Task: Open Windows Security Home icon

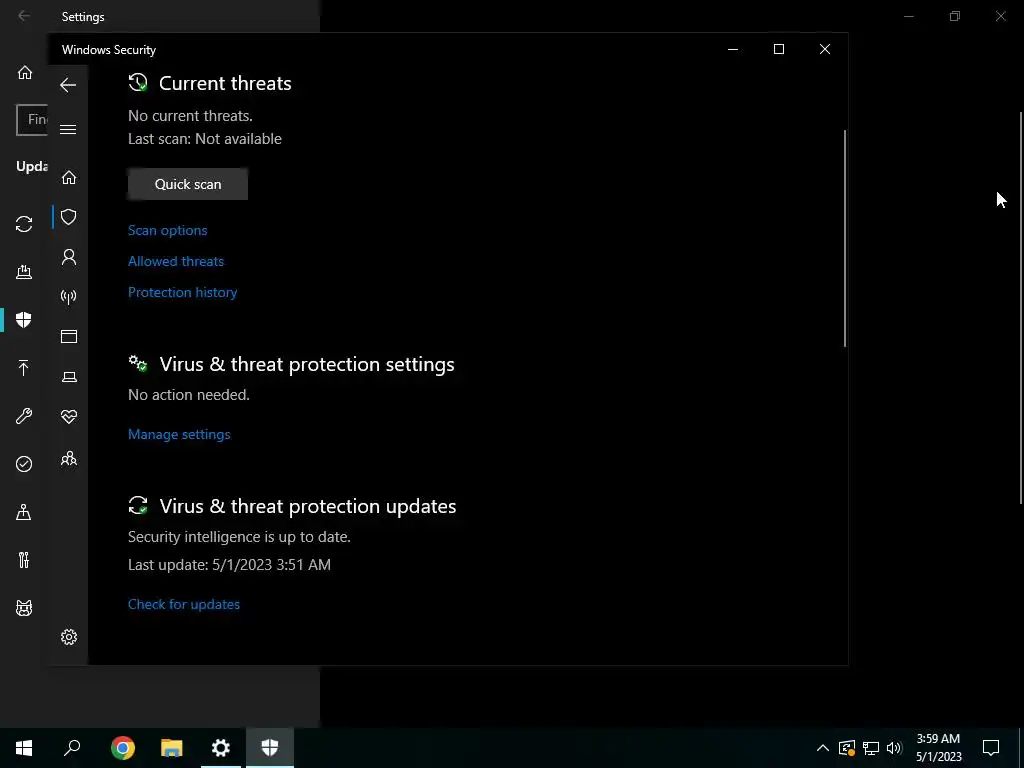Action: 69,178
